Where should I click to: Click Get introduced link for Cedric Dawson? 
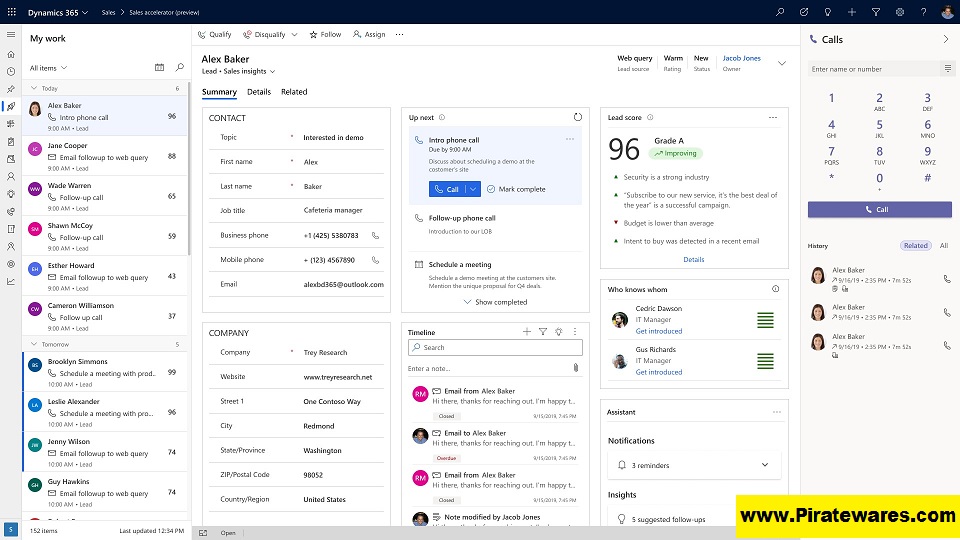(x=659, y=331)
